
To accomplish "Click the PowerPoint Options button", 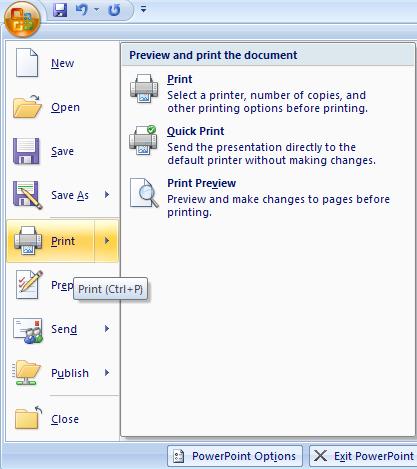I will 235,456.
